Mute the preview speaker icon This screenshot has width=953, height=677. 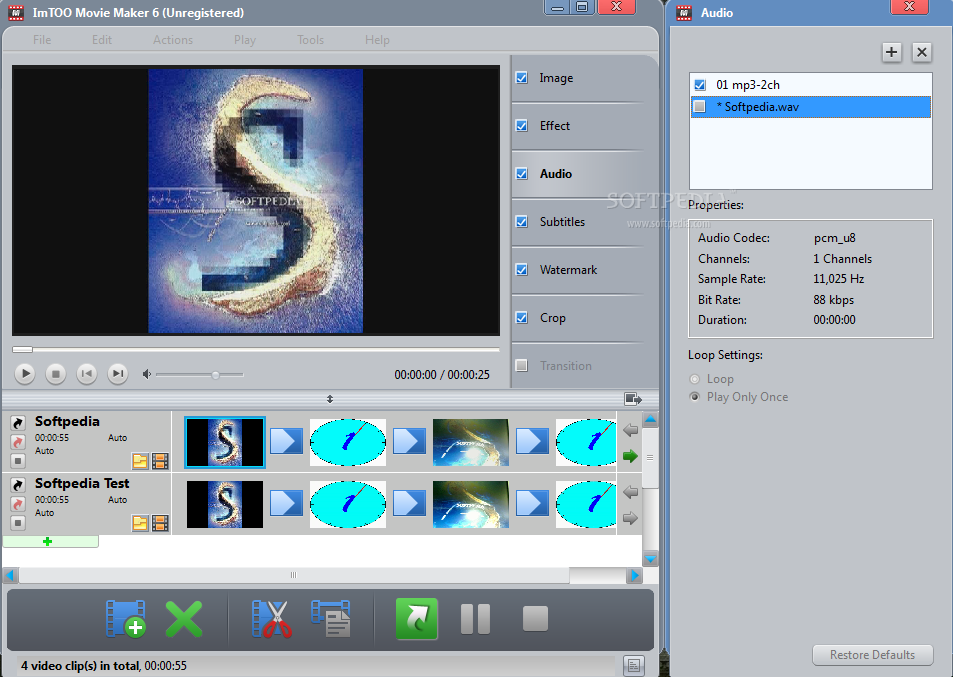pos(146,374)
